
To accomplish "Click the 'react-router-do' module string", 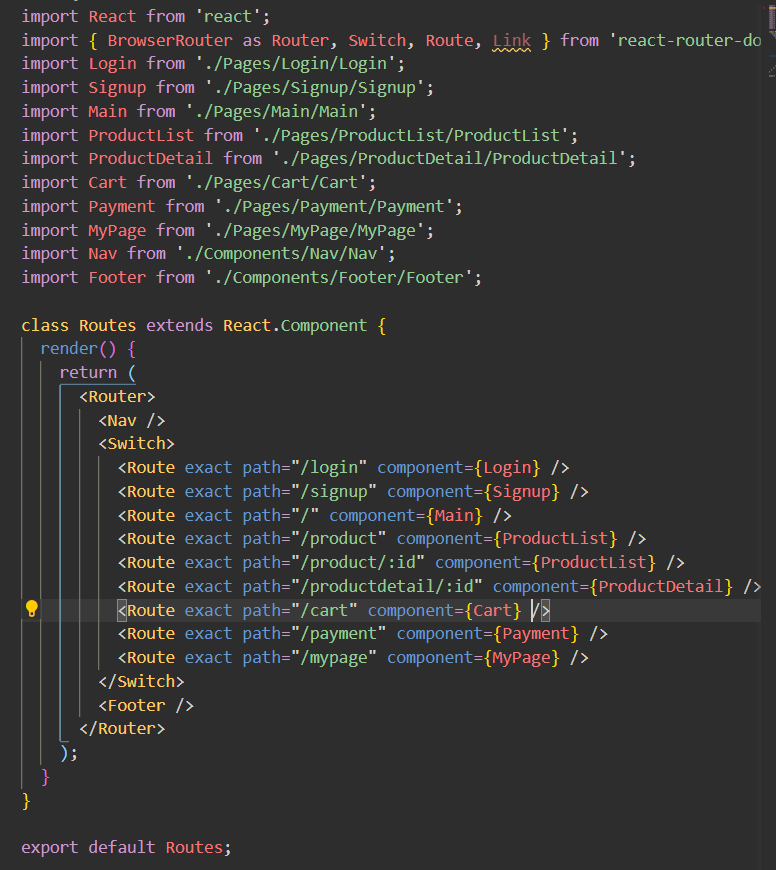I will pyautogui.click(x=685, y=41).
